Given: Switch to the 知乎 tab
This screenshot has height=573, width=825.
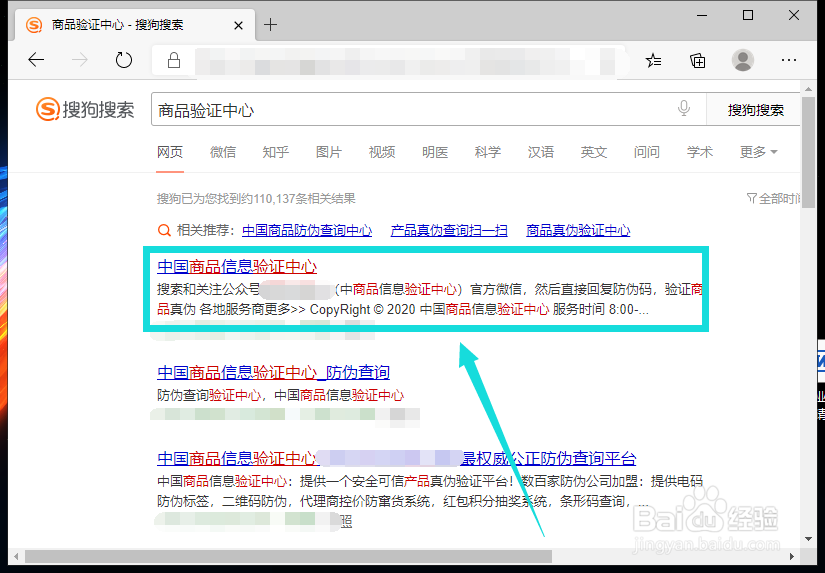Looking at the screenshot, I should (x=276, y=152).
